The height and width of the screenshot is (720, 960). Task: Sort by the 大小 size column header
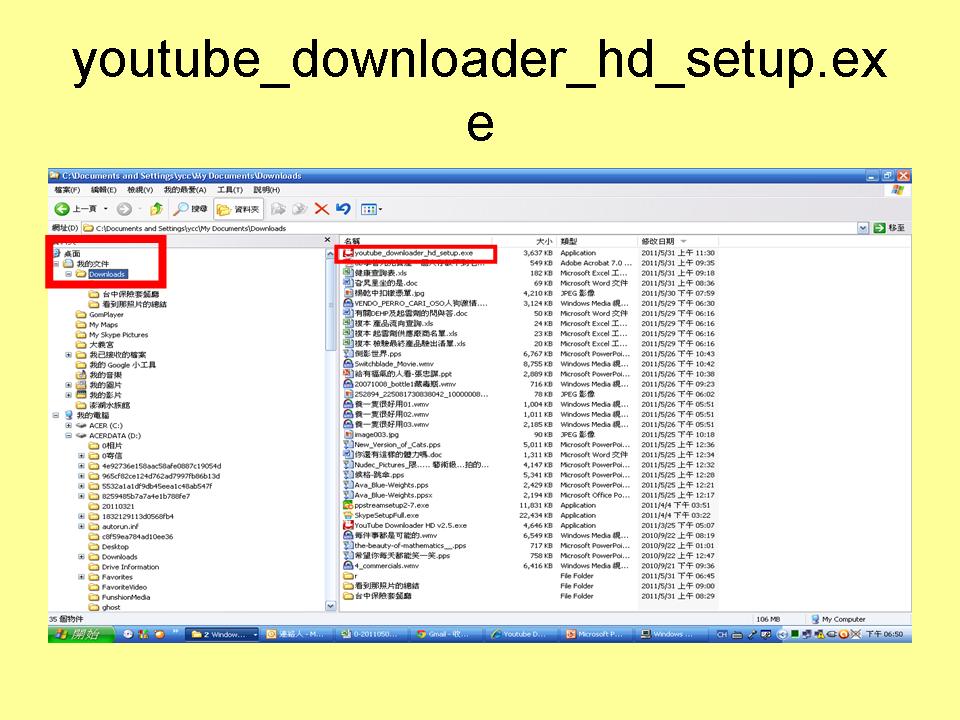pos(525,241)
